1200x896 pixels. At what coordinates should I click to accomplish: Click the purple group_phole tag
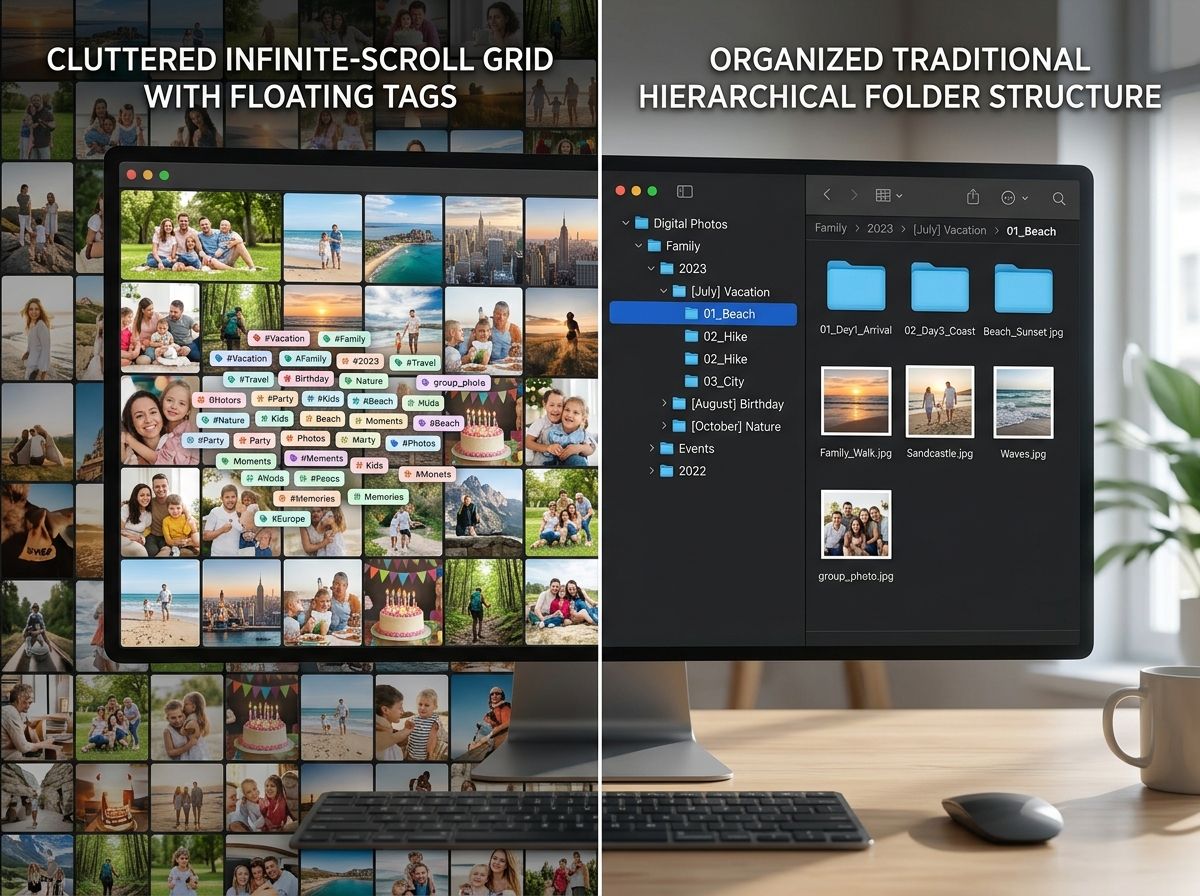click(x=453, y=382)
